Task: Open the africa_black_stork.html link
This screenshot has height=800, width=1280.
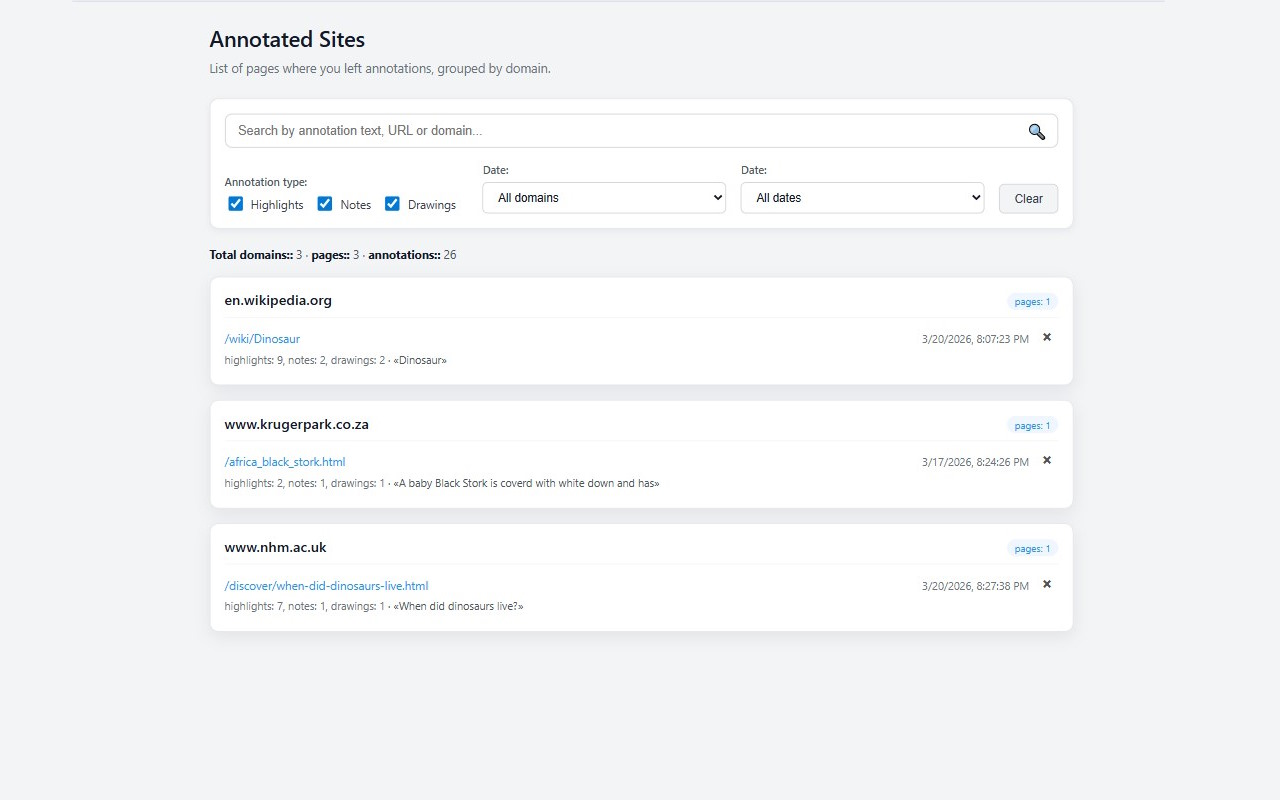Action: pyautogui.click(x=284, y=461)
